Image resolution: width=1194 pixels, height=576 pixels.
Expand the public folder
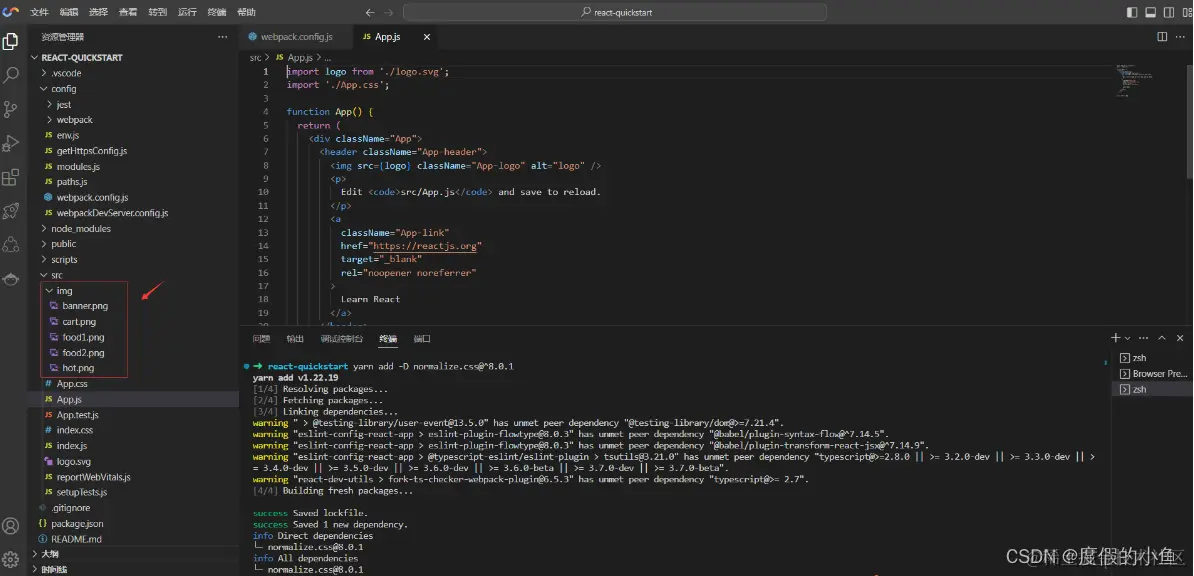click(134, 244)
